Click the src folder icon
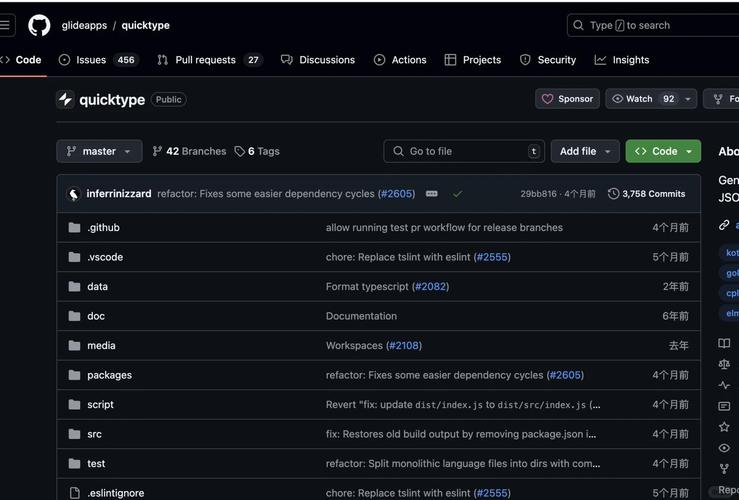The width and height of the screenshot is (739, 500). pos(74,434)
